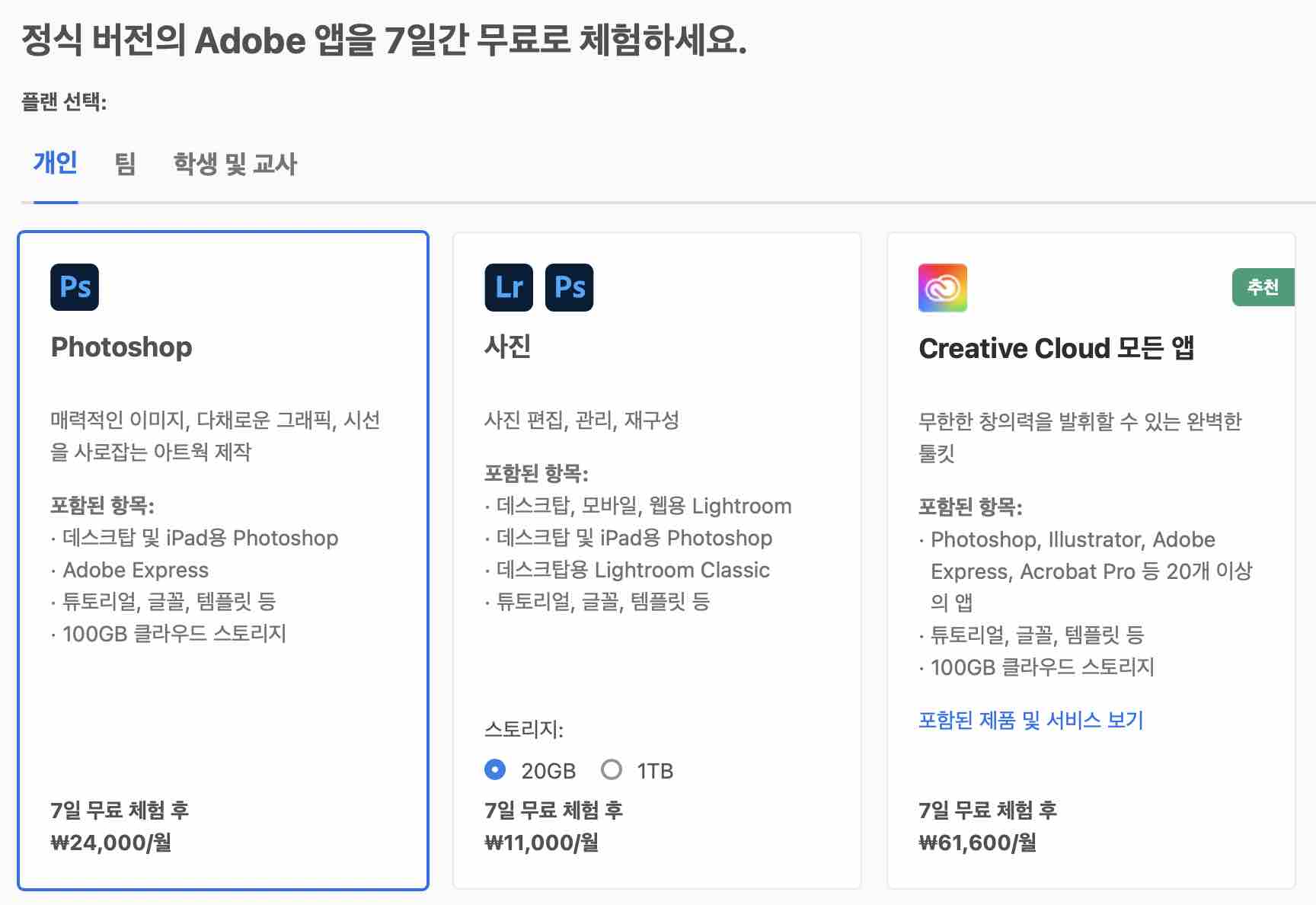Click the green 추천 badge
Screen dimensions: 1316x905
[1263, 287]
